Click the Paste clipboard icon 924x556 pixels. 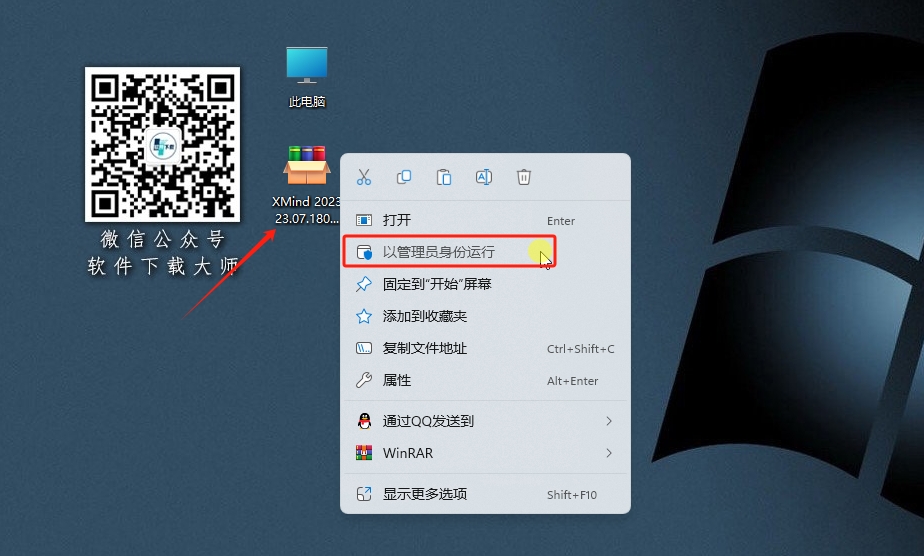click(444, 177)
